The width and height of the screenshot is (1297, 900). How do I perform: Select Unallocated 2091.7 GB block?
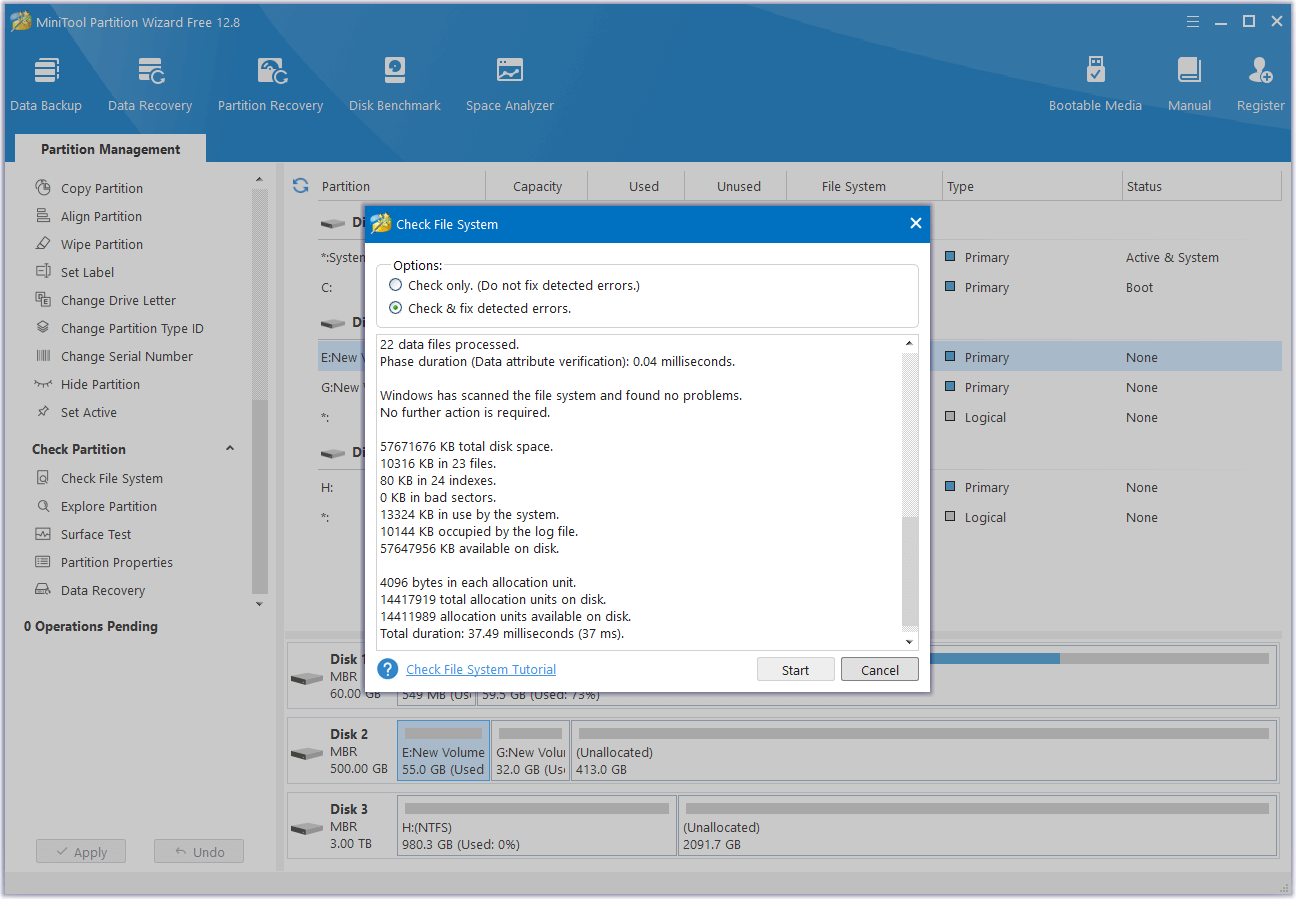point(977,826)
